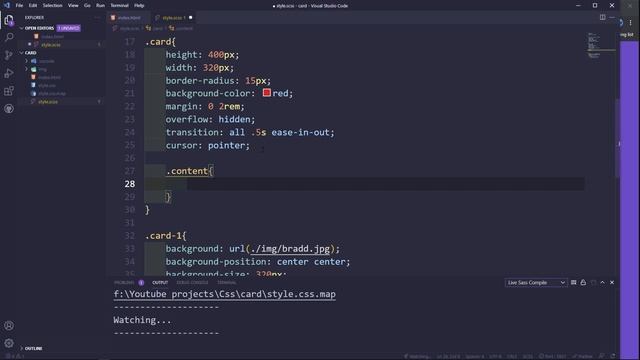Click the style.css.map file icon
This screenshot has width=640, height=360.
(x=33, y=93)
